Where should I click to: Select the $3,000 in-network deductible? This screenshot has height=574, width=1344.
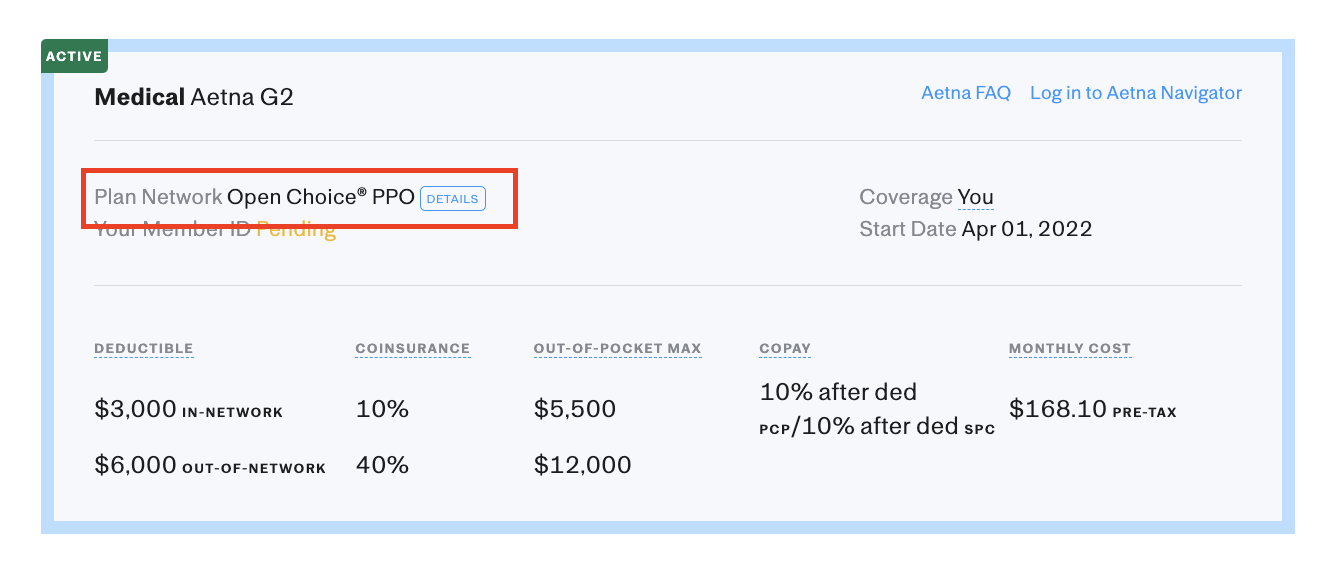point(135,409)
